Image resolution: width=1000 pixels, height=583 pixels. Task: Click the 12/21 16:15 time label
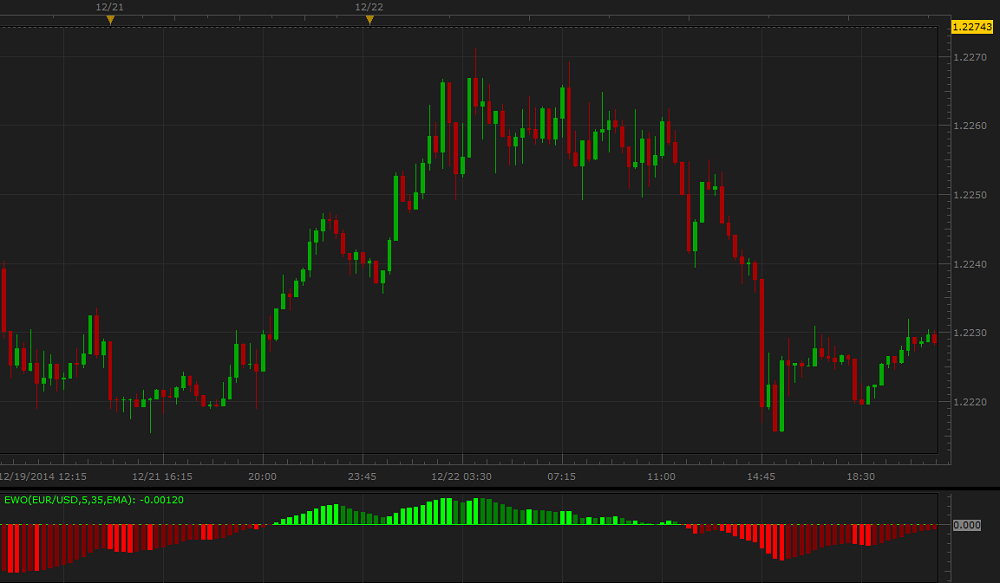coord(162,476)
